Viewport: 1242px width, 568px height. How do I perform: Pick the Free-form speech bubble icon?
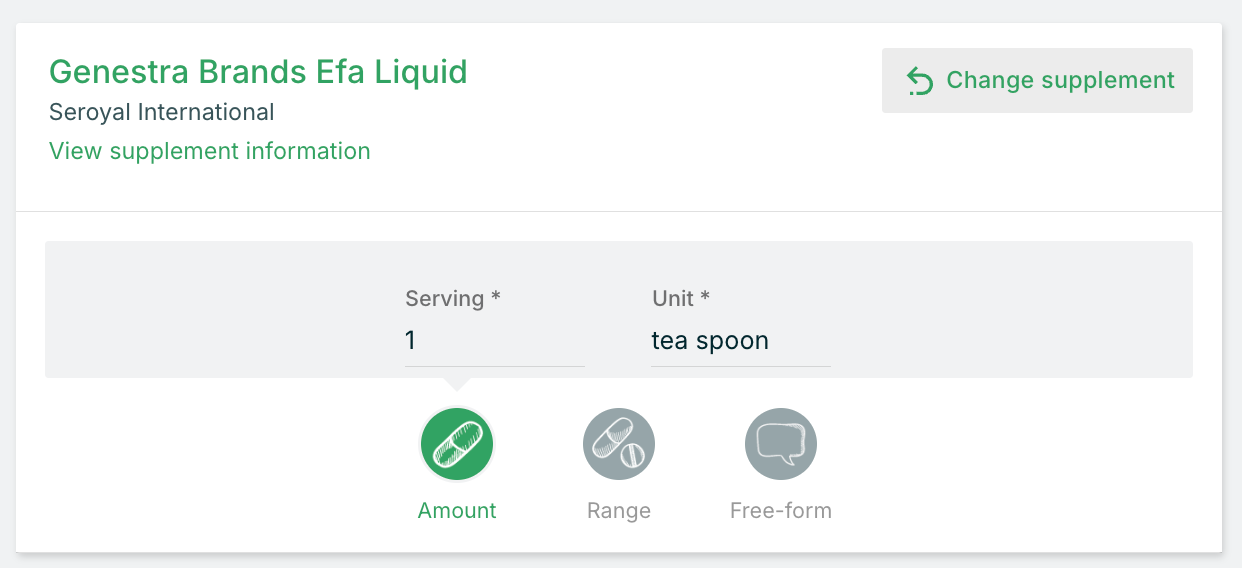point(781,444)
